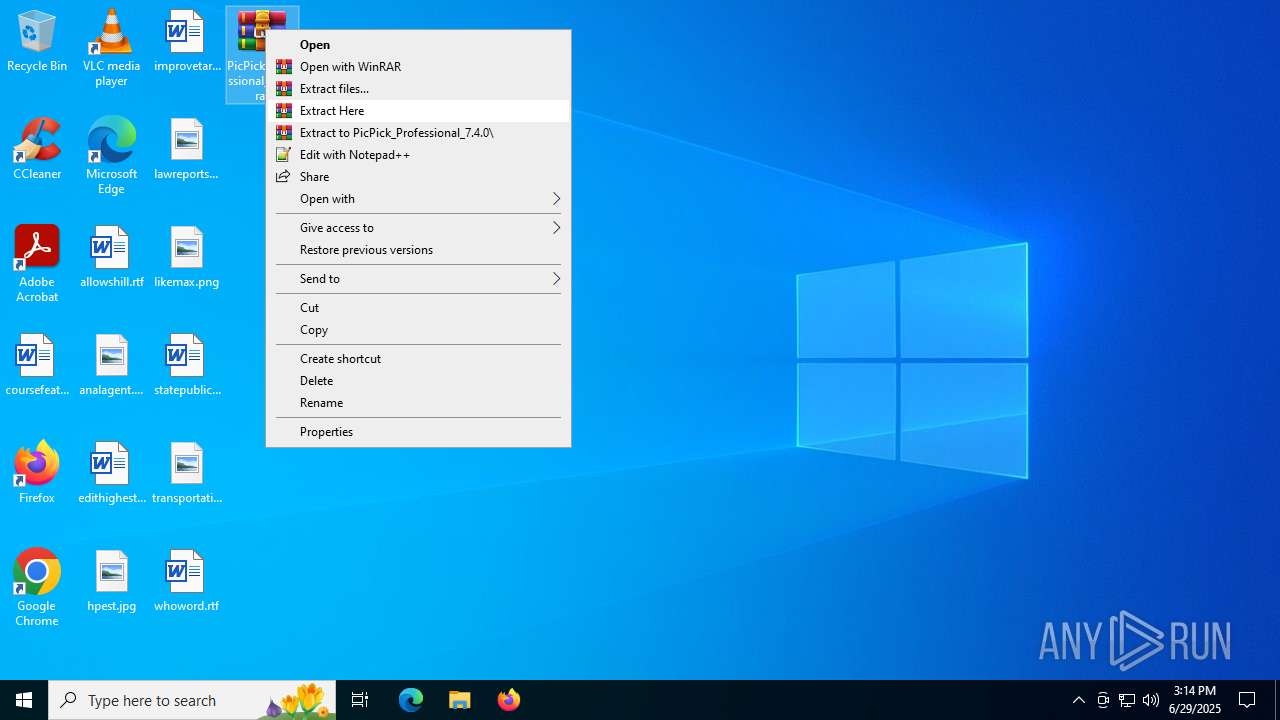Image resolution: width=1280 pixels, height=720 pixels.
Task: Select the hpest.jpg image icon
Action: (x=111, y=581)
